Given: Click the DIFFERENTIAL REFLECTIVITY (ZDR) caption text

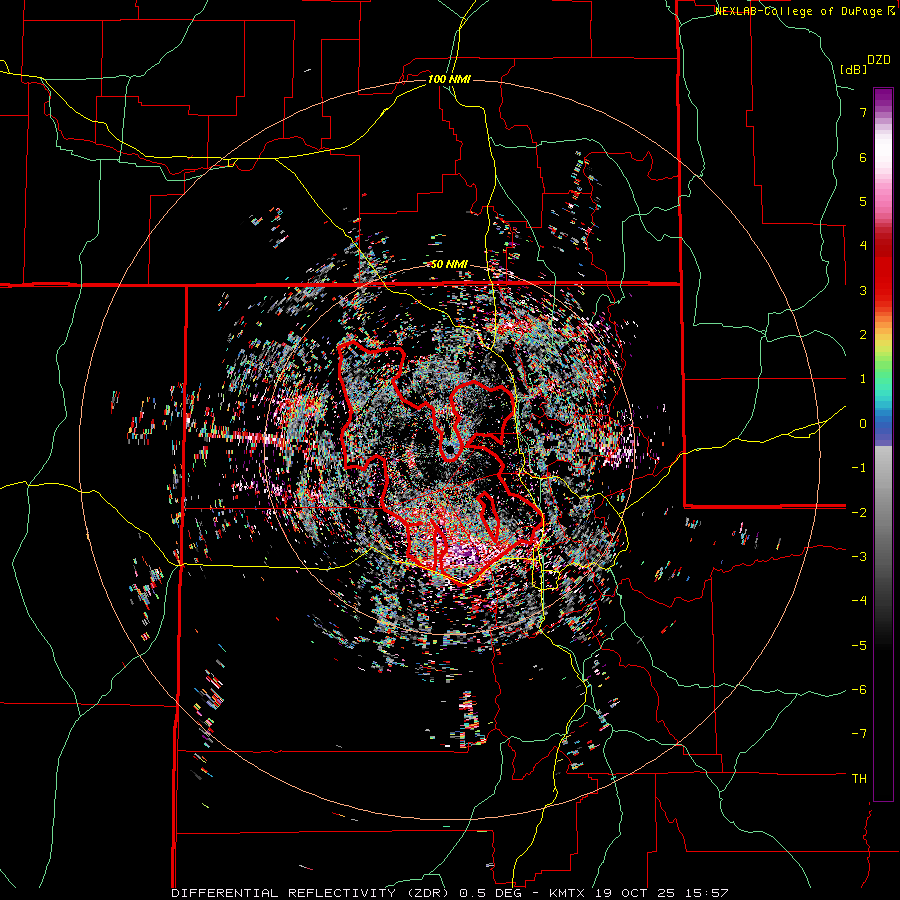Looking at the screenshot, I should (312, 893).
